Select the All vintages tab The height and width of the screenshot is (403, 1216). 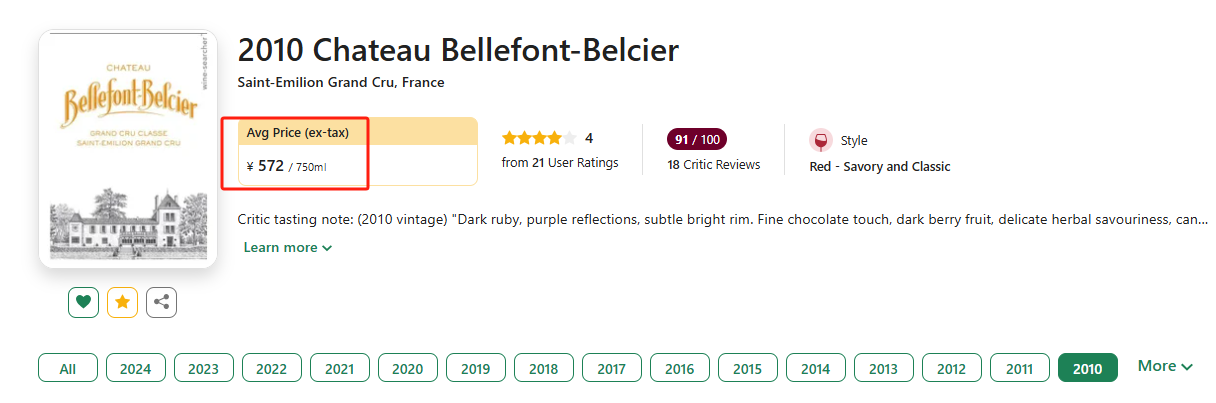tap(68, 368)
